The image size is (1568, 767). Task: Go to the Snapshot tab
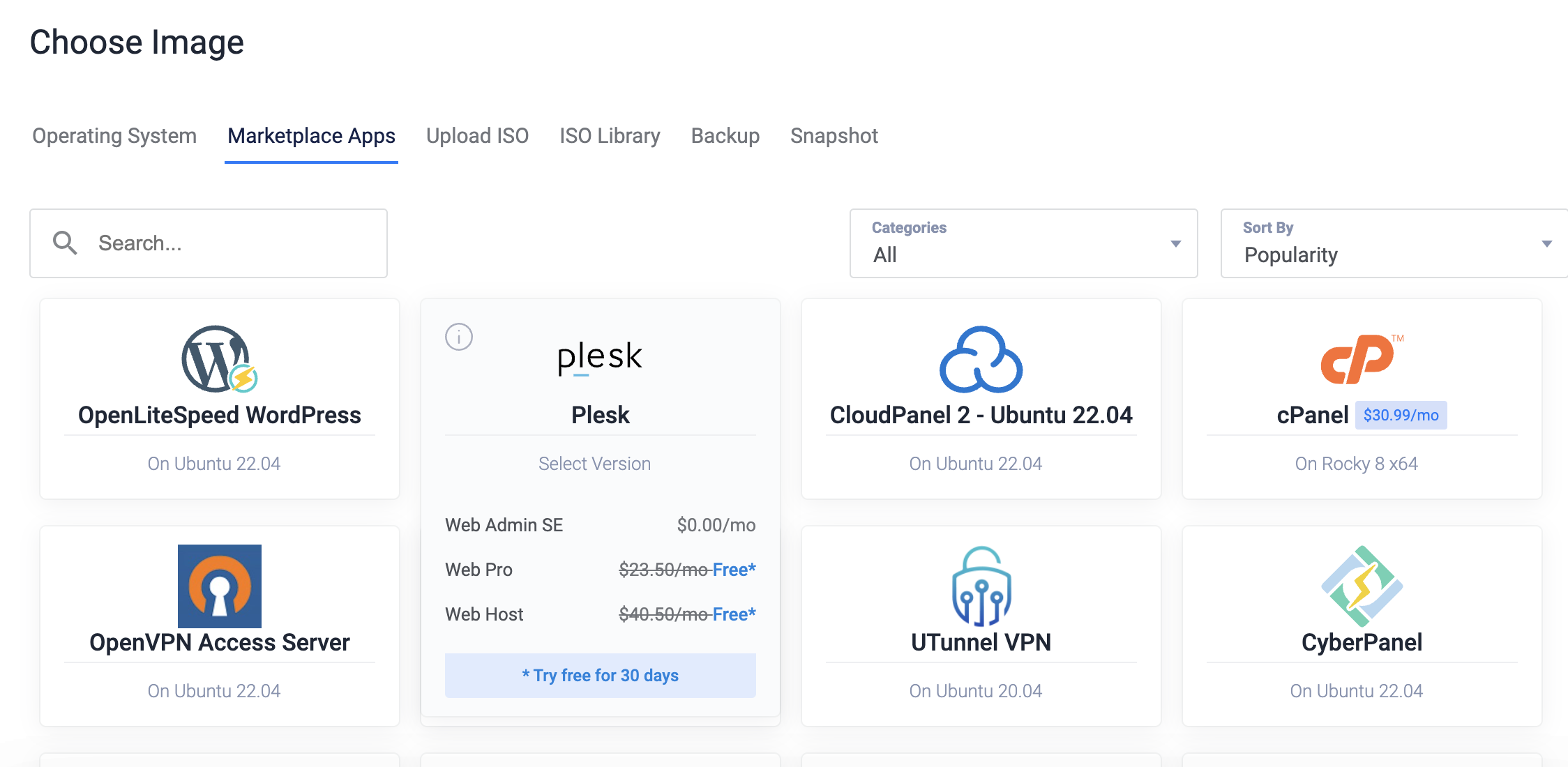click(x=834, y=136)
